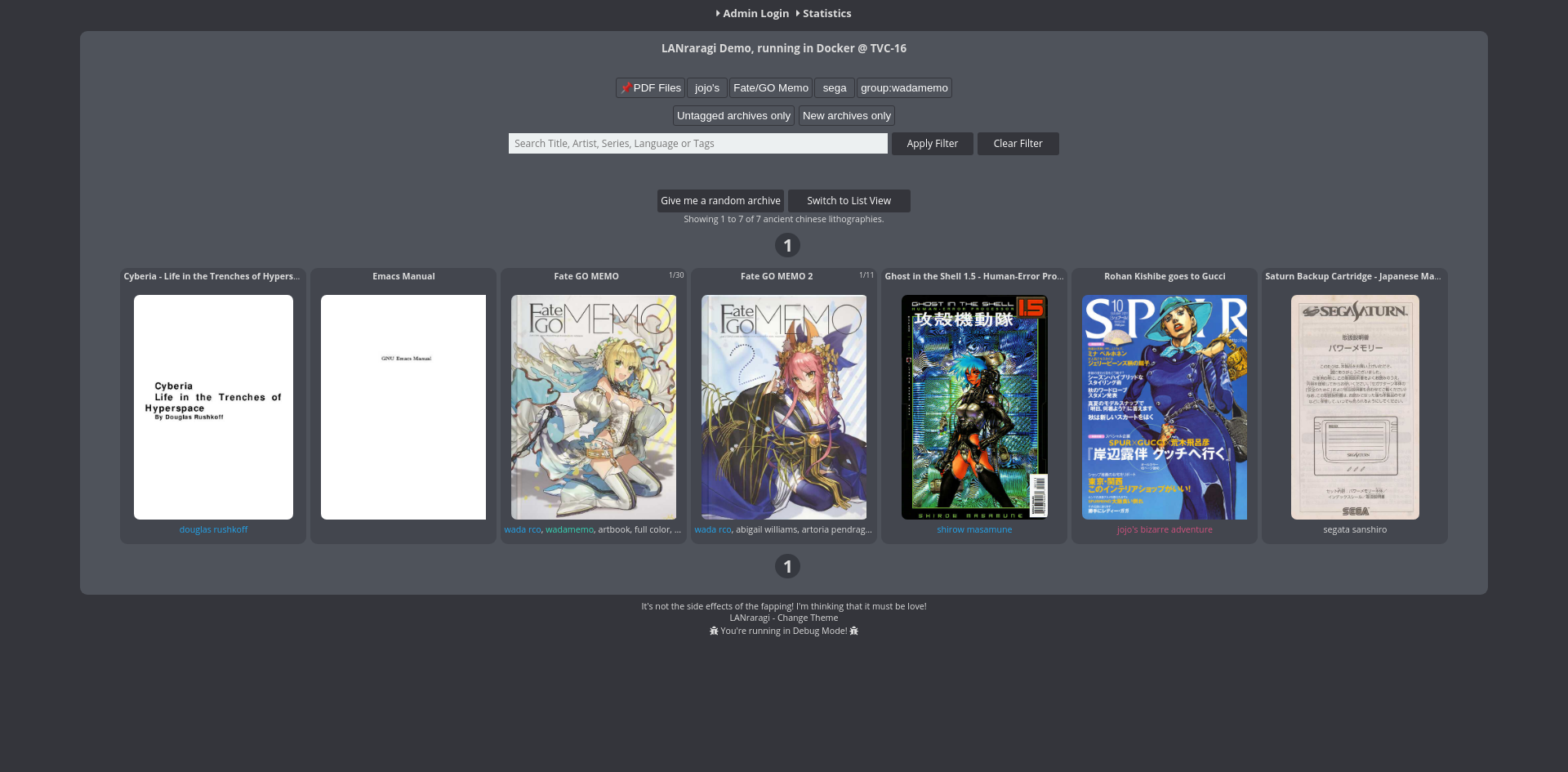Select page 1 in the bottom paginator
Viewport: 1568px width, 772px height.
[787, 566]
